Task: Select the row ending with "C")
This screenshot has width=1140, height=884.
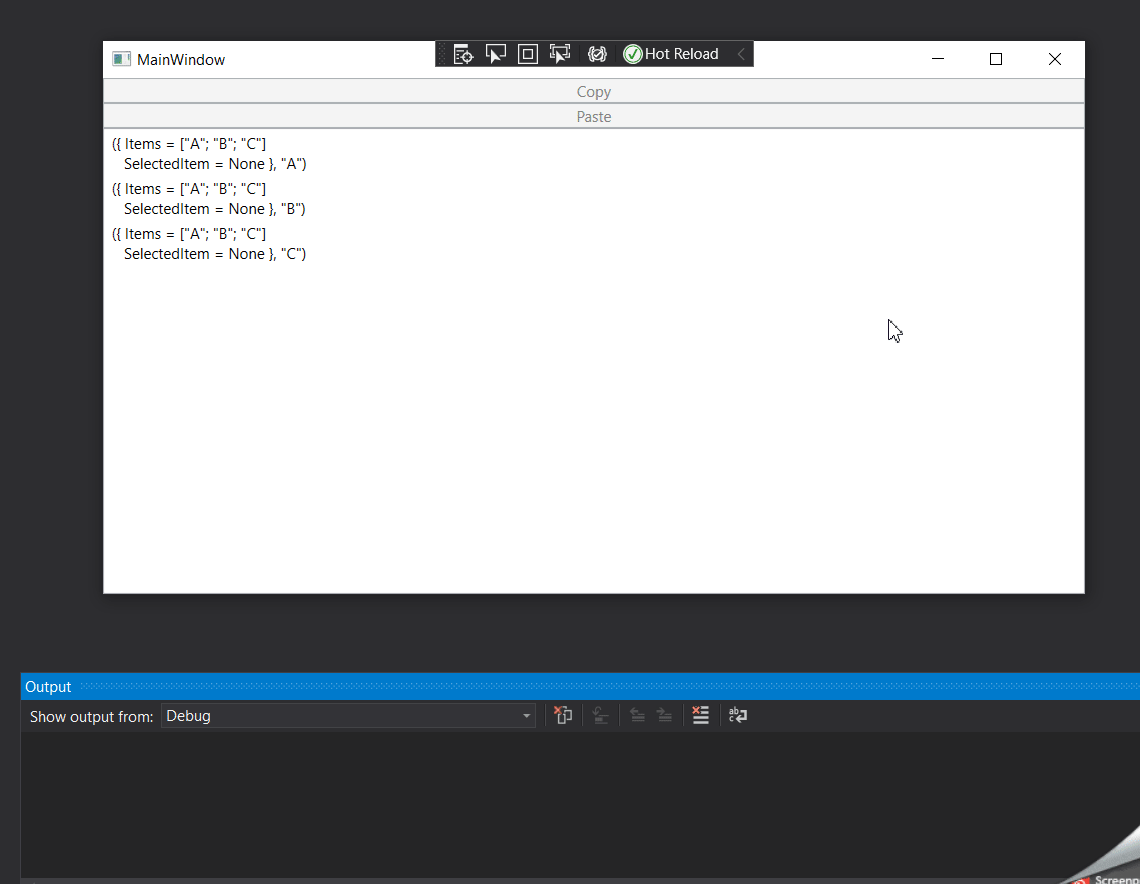Action: click(593, 244)
